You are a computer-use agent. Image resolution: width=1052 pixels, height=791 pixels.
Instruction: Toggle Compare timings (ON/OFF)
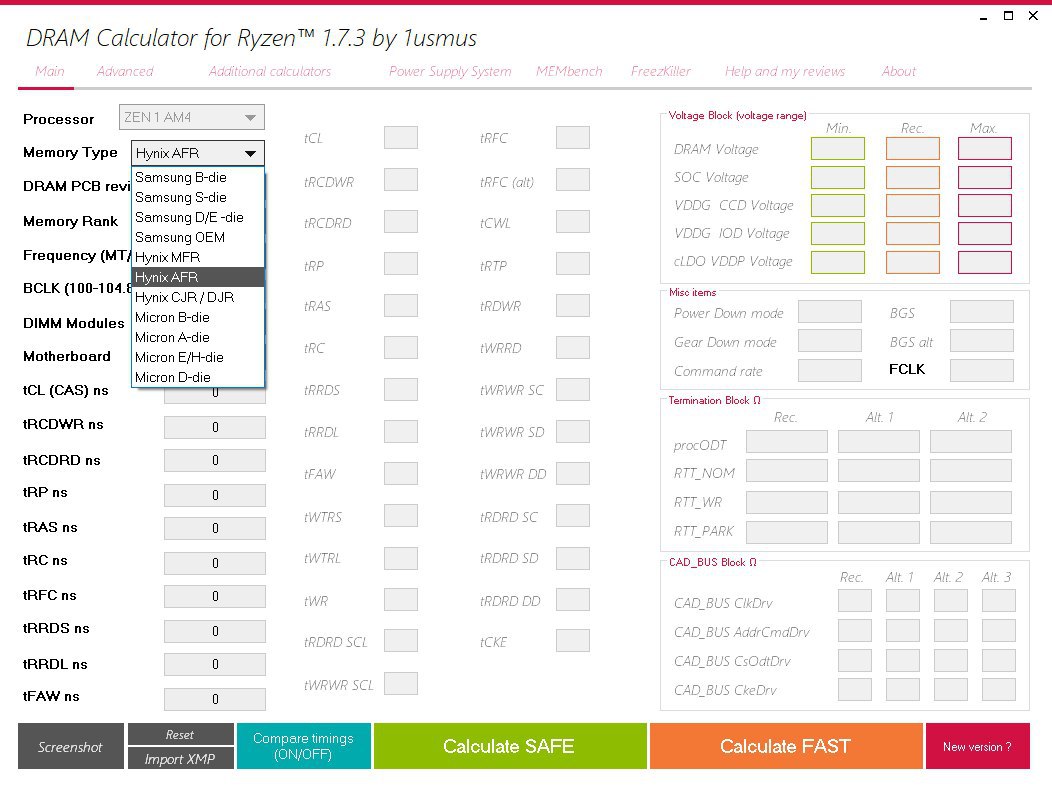click(x=303, y=746)
